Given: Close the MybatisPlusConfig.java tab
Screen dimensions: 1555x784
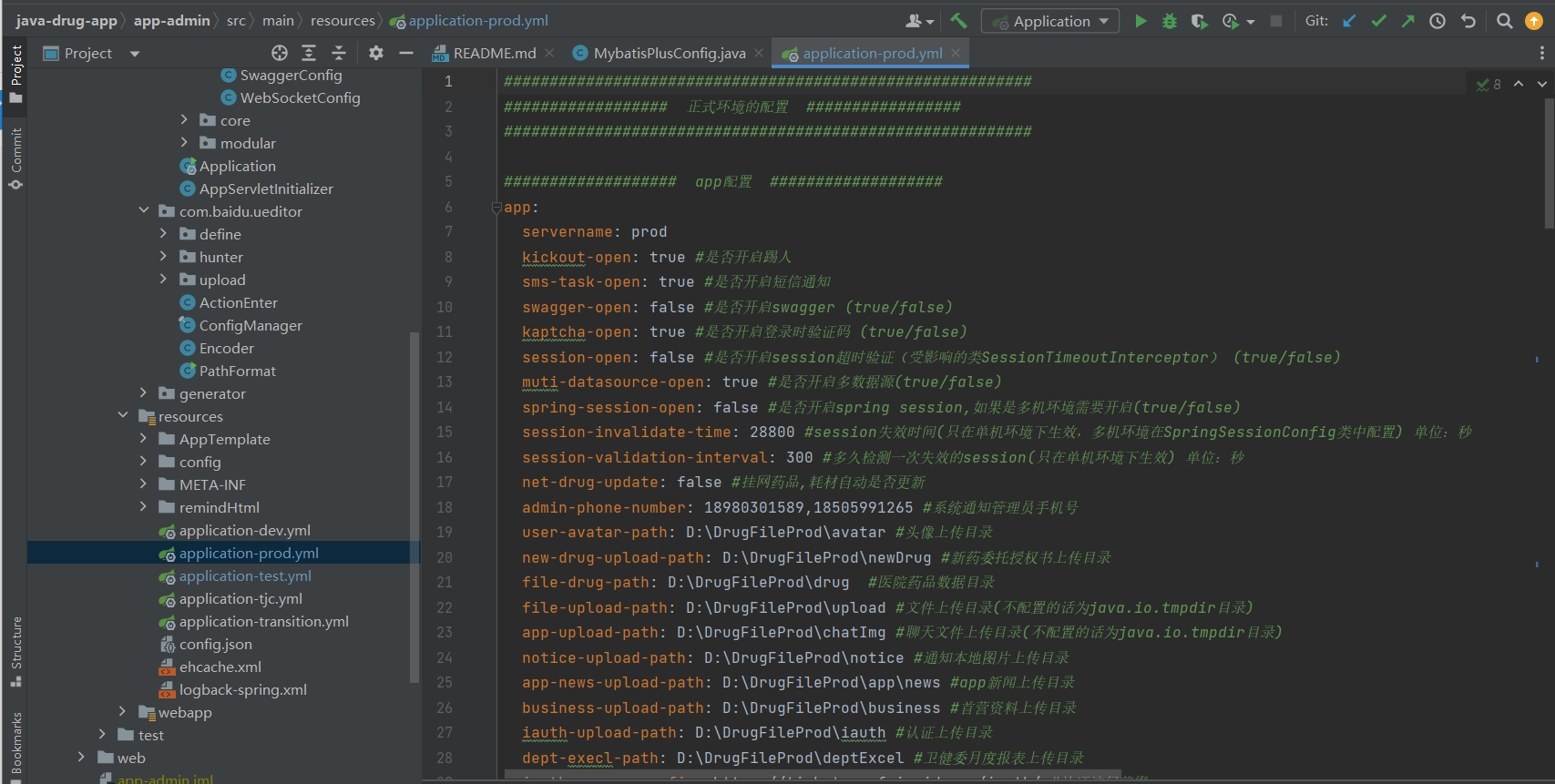Looking at the screenshot, I should coord(759,53).
